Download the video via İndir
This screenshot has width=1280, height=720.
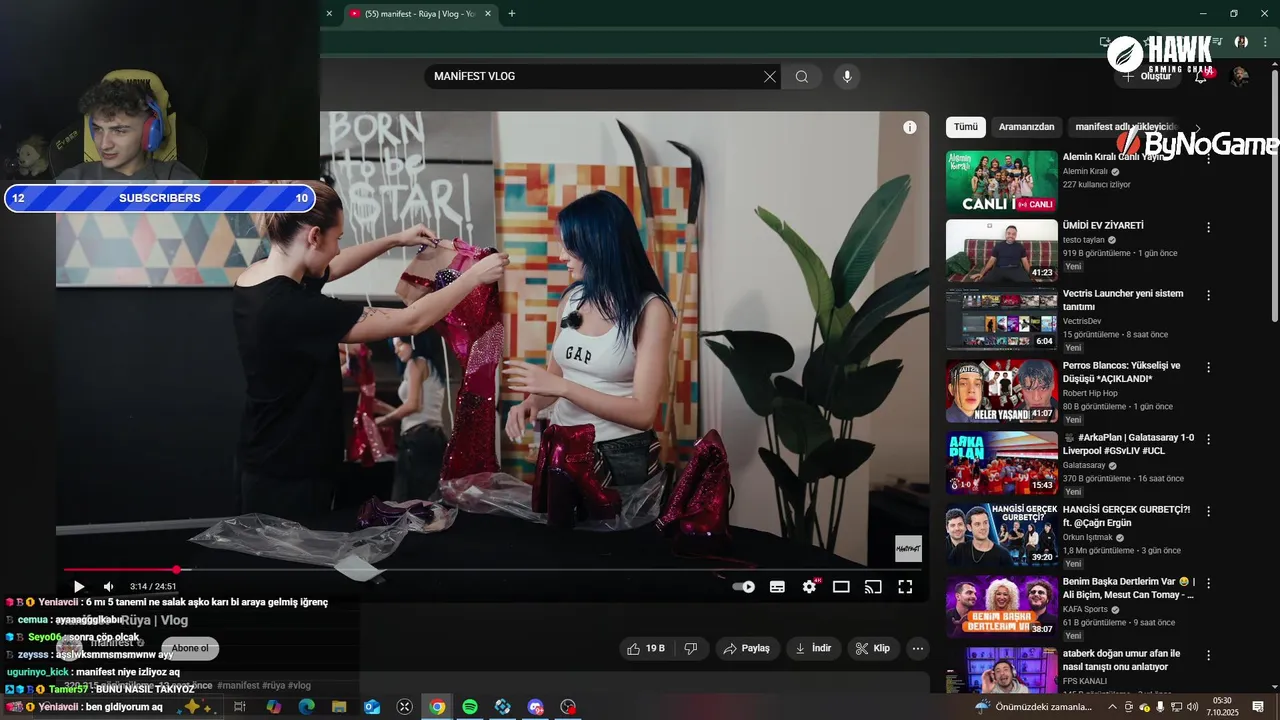(813, 648)
